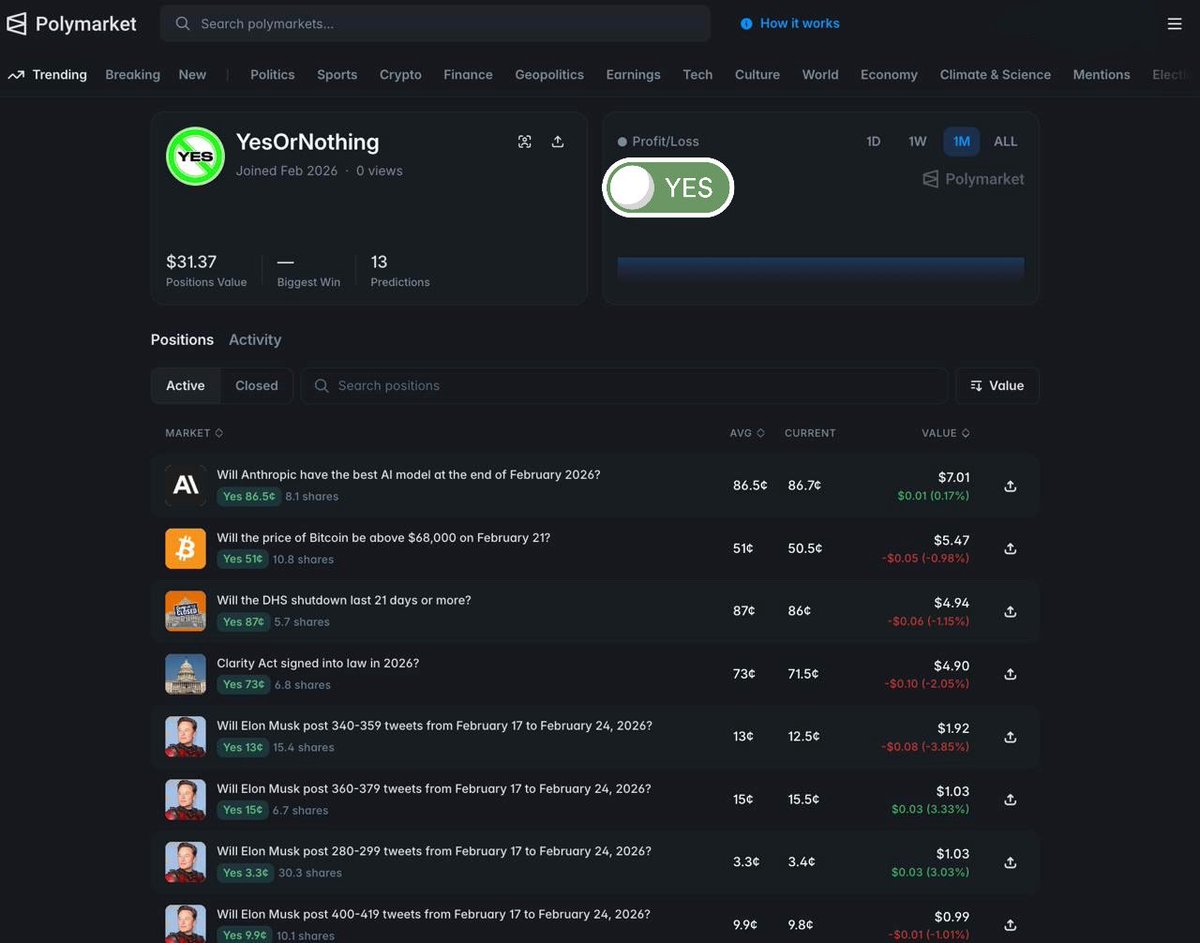Screen dimensions: 1200x943
Task: Click the DHS shutdown market thumbnail
Action: point(185,611)
